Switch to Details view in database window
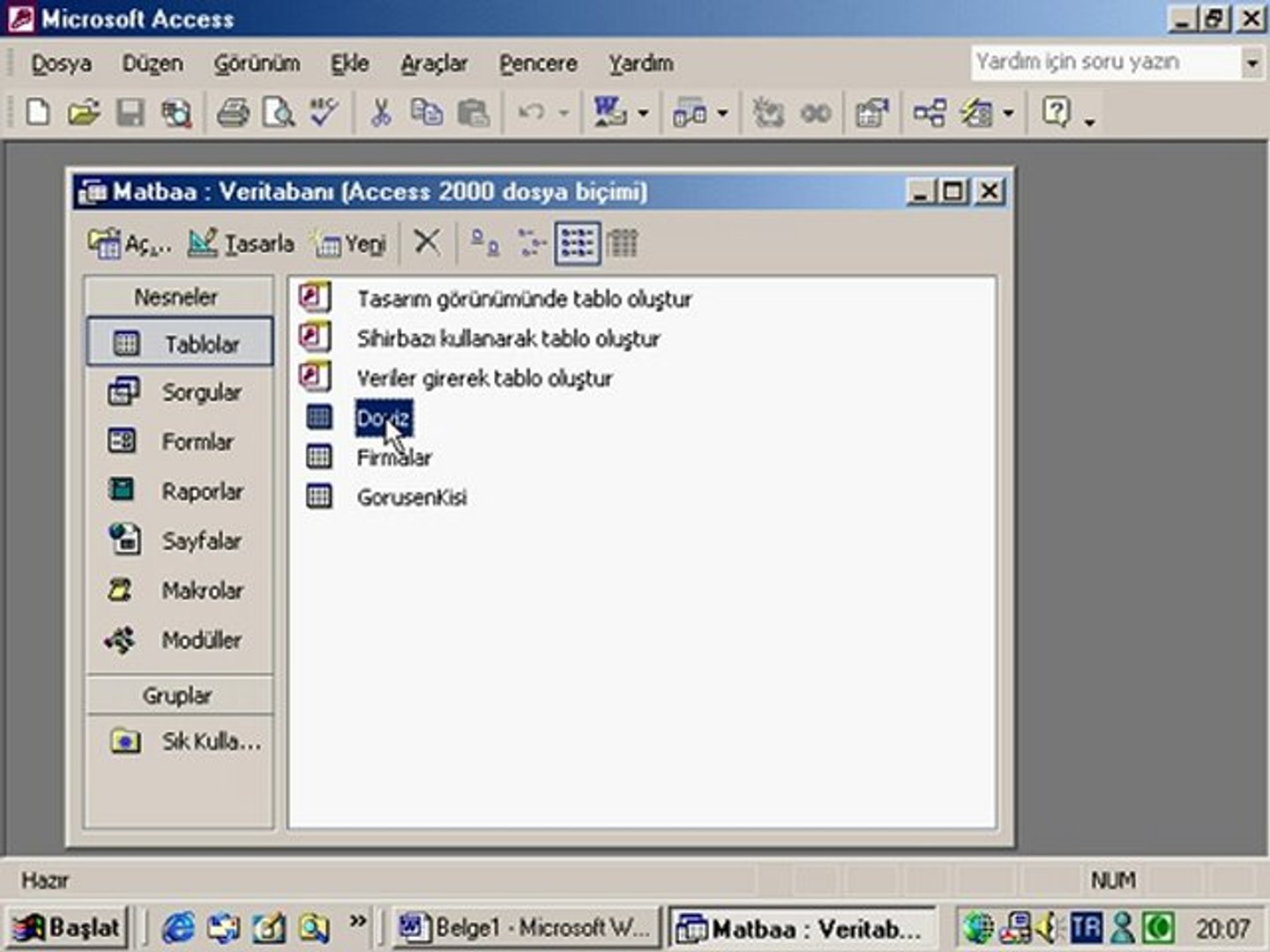This screenshot has height=952, width=1270. point(623,242)
